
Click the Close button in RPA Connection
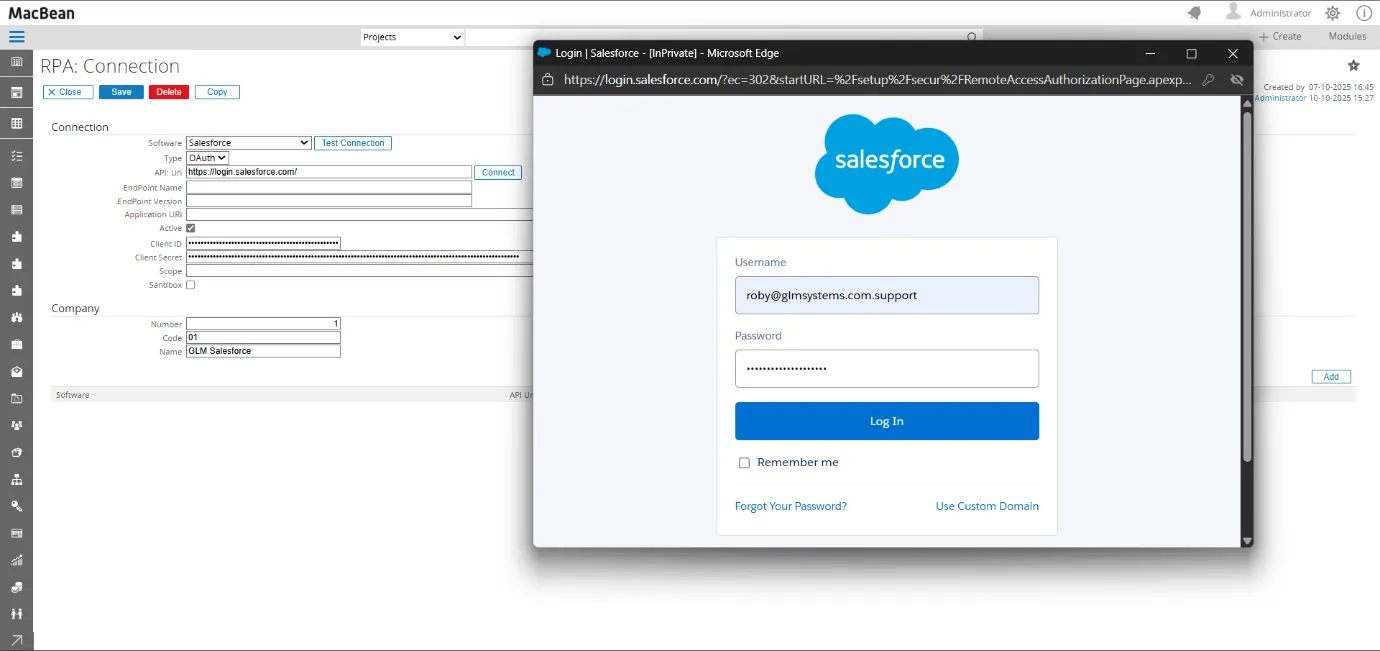(x=68, y=92)
